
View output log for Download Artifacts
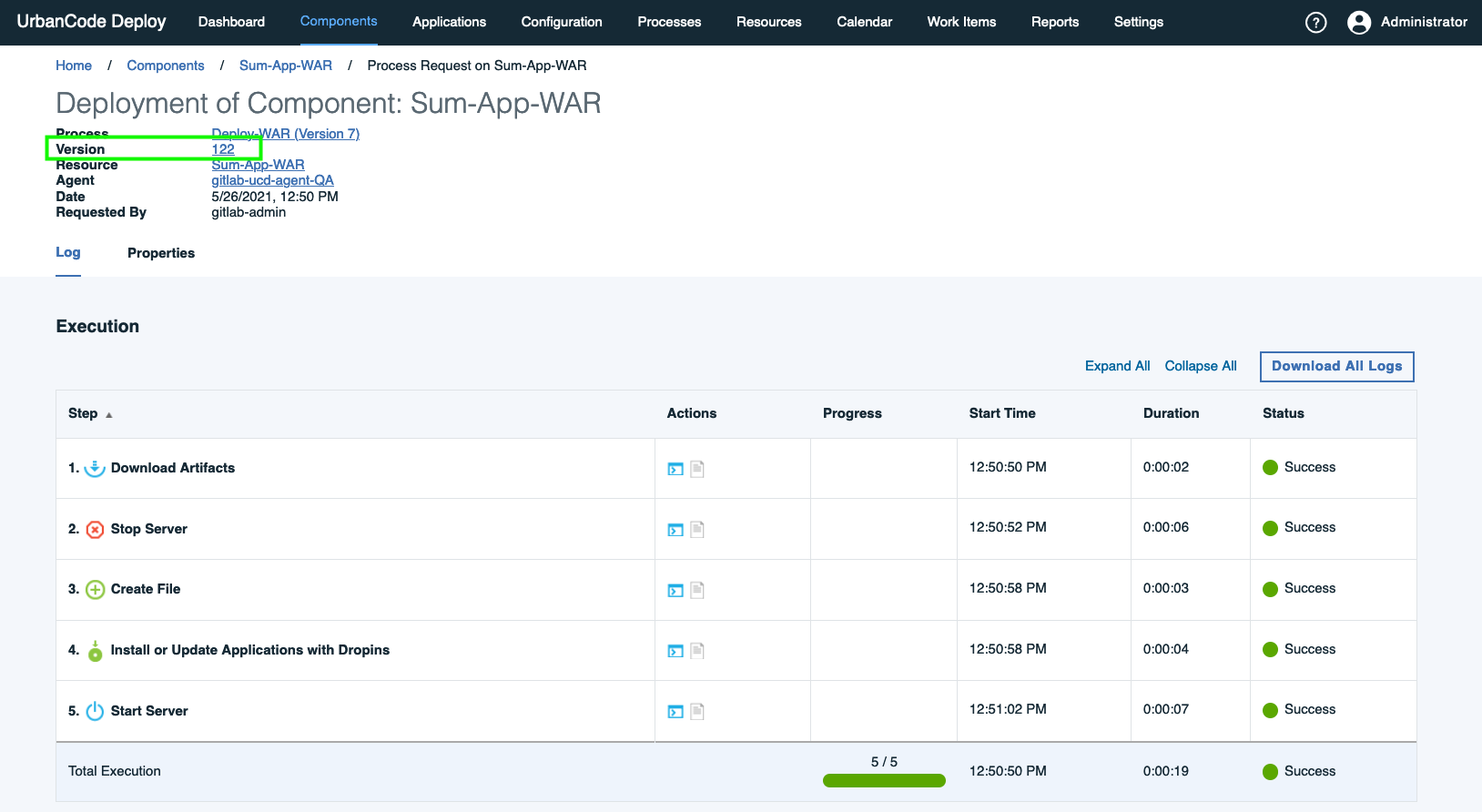pyautogui.click(x=675, y=469)
